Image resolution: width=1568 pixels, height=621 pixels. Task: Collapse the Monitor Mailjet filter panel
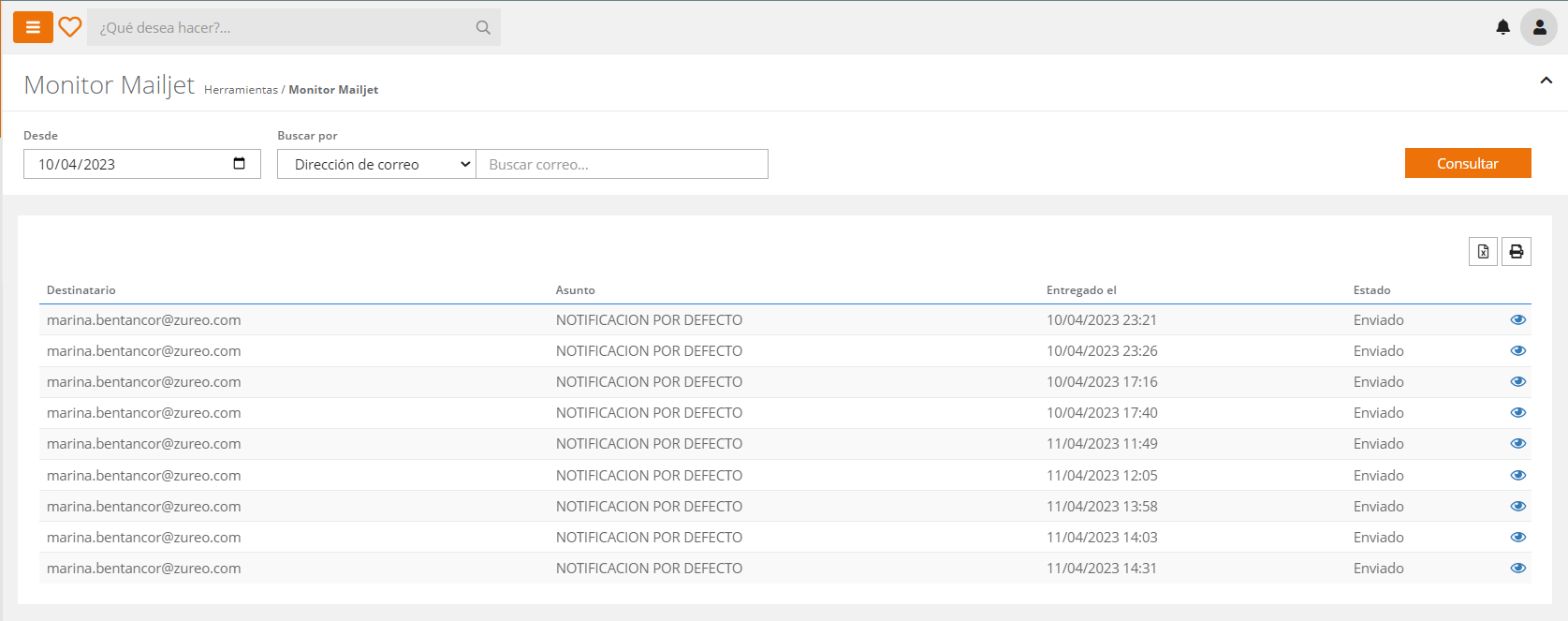[1546, 81]
